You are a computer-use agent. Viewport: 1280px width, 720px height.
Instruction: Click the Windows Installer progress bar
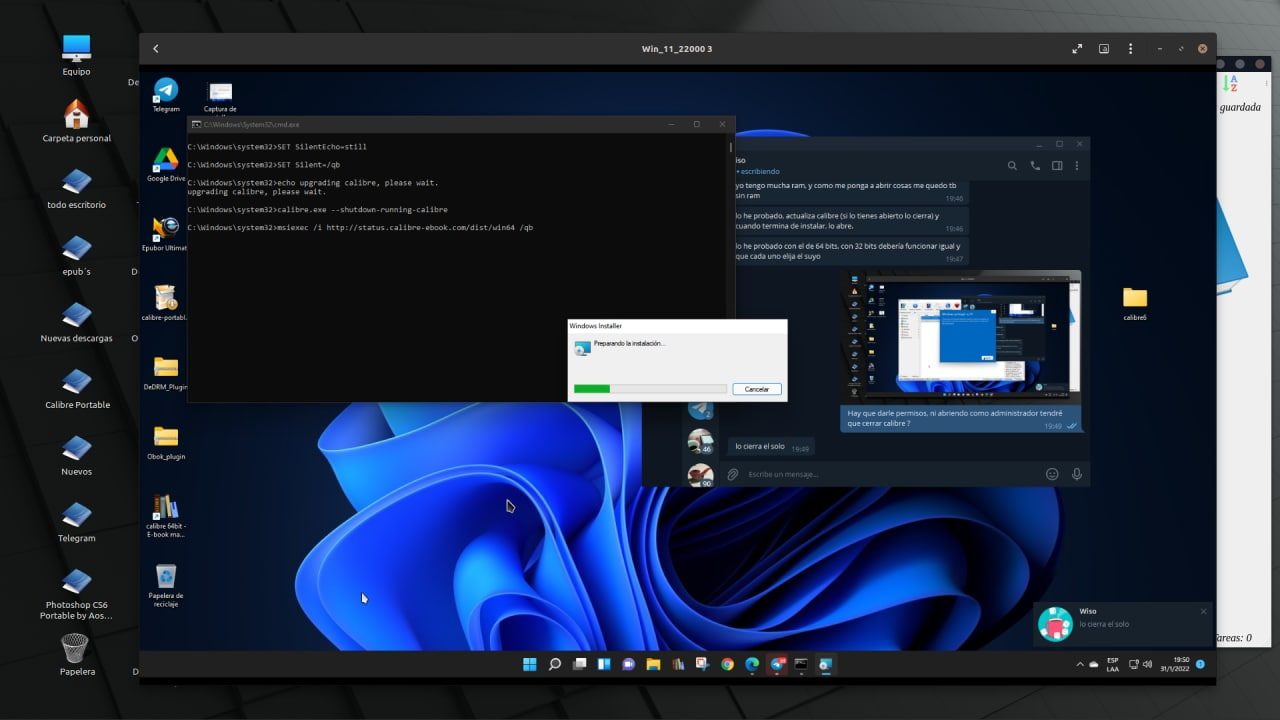coord(650,389)
